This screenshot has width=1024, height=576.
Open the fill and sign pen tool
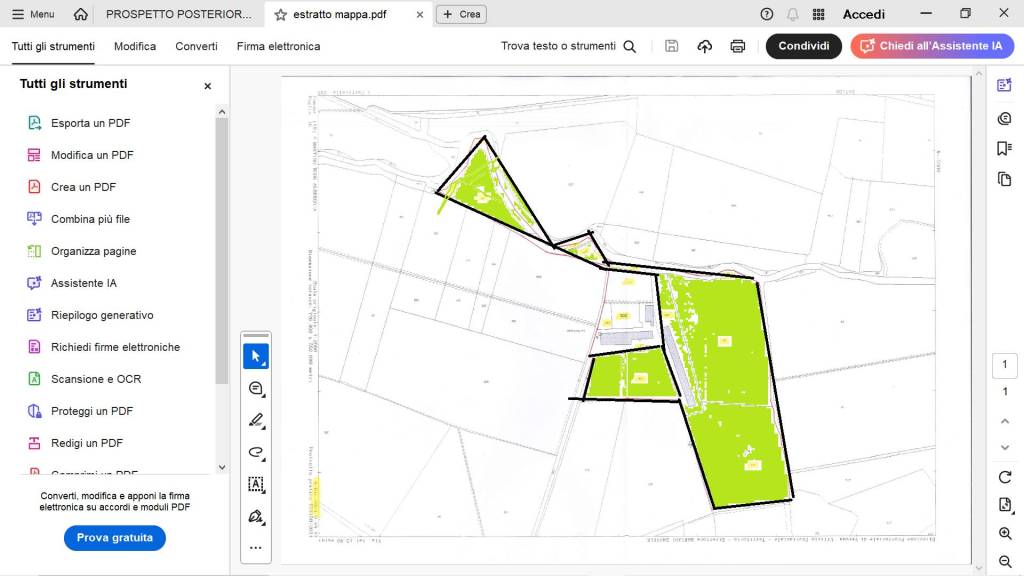pos(256,516)
